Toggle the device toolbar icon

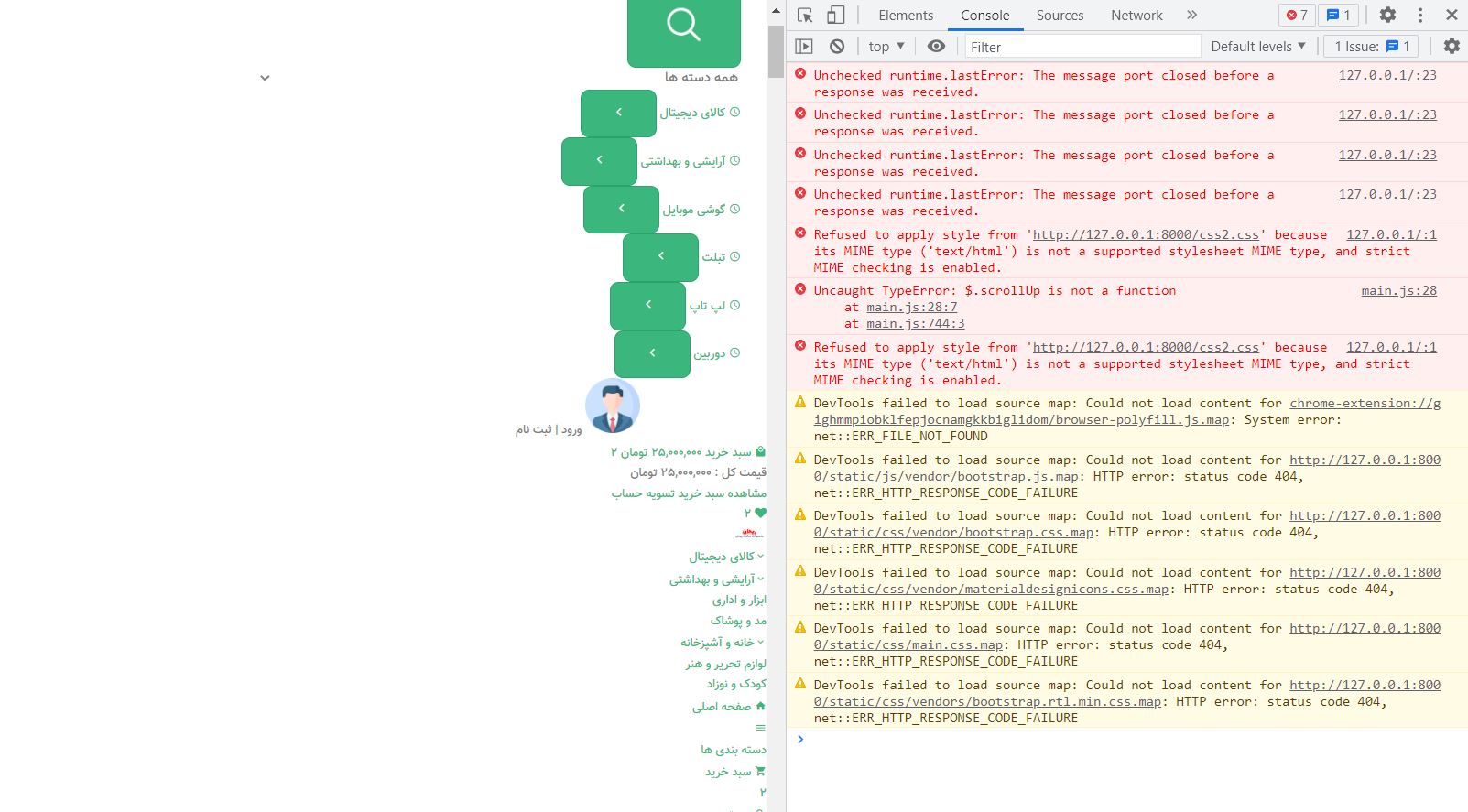point(835,16)
